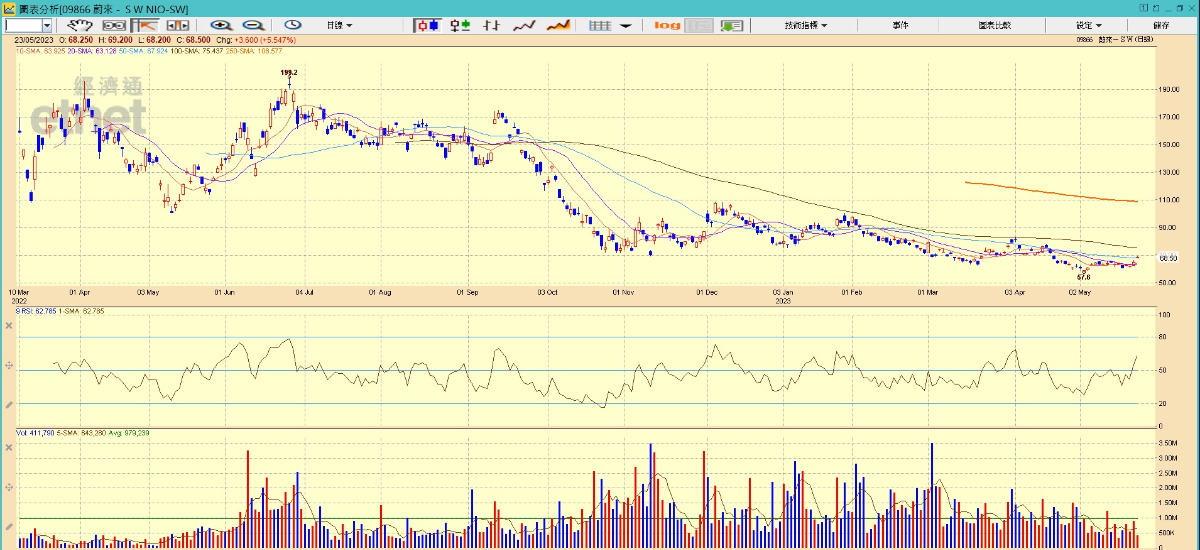Toggle the log scale button
The image size is (1200, 550).
point(667,25)
